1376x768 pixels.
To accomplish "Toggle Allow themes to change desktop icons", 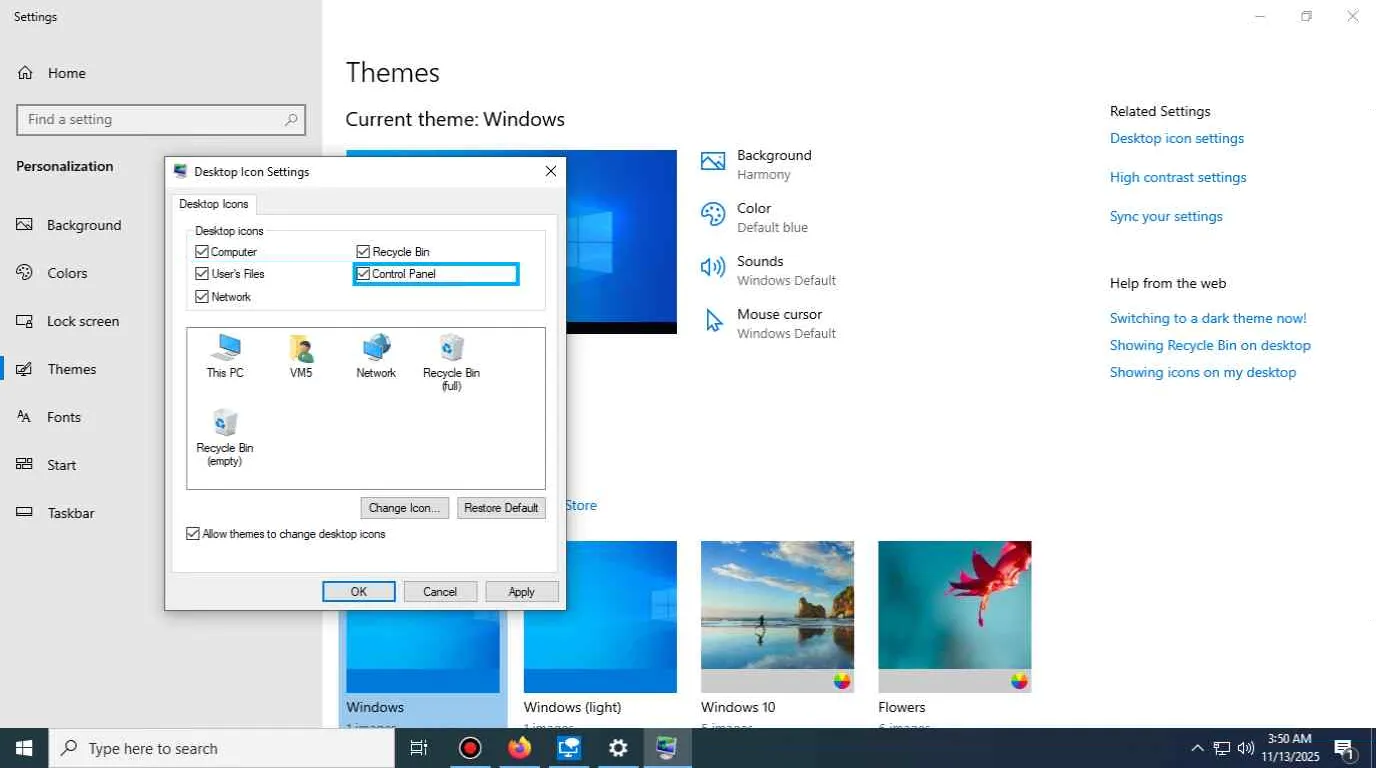I will [x=193, y=534].
